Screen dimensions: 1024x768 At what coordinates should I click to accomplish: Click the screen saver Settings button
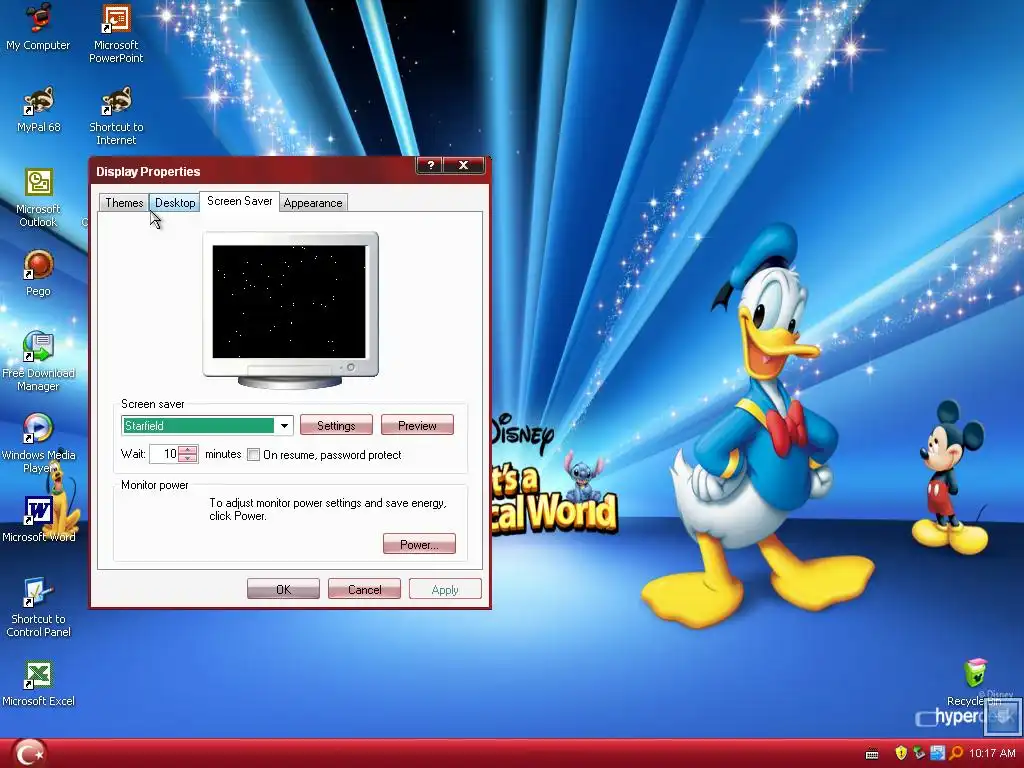tap(336, 425)
